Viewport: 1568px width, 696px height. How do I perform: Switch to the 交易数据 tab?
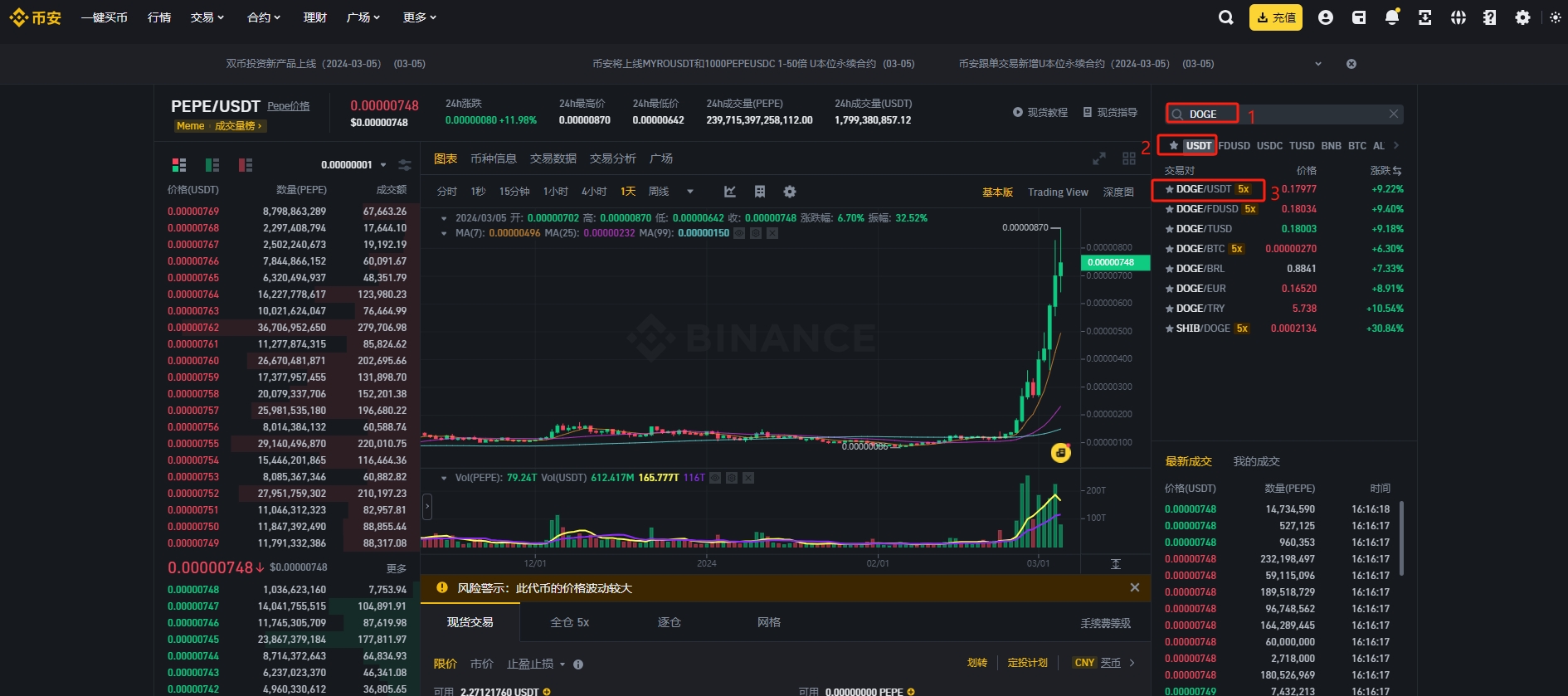(553, 158)
